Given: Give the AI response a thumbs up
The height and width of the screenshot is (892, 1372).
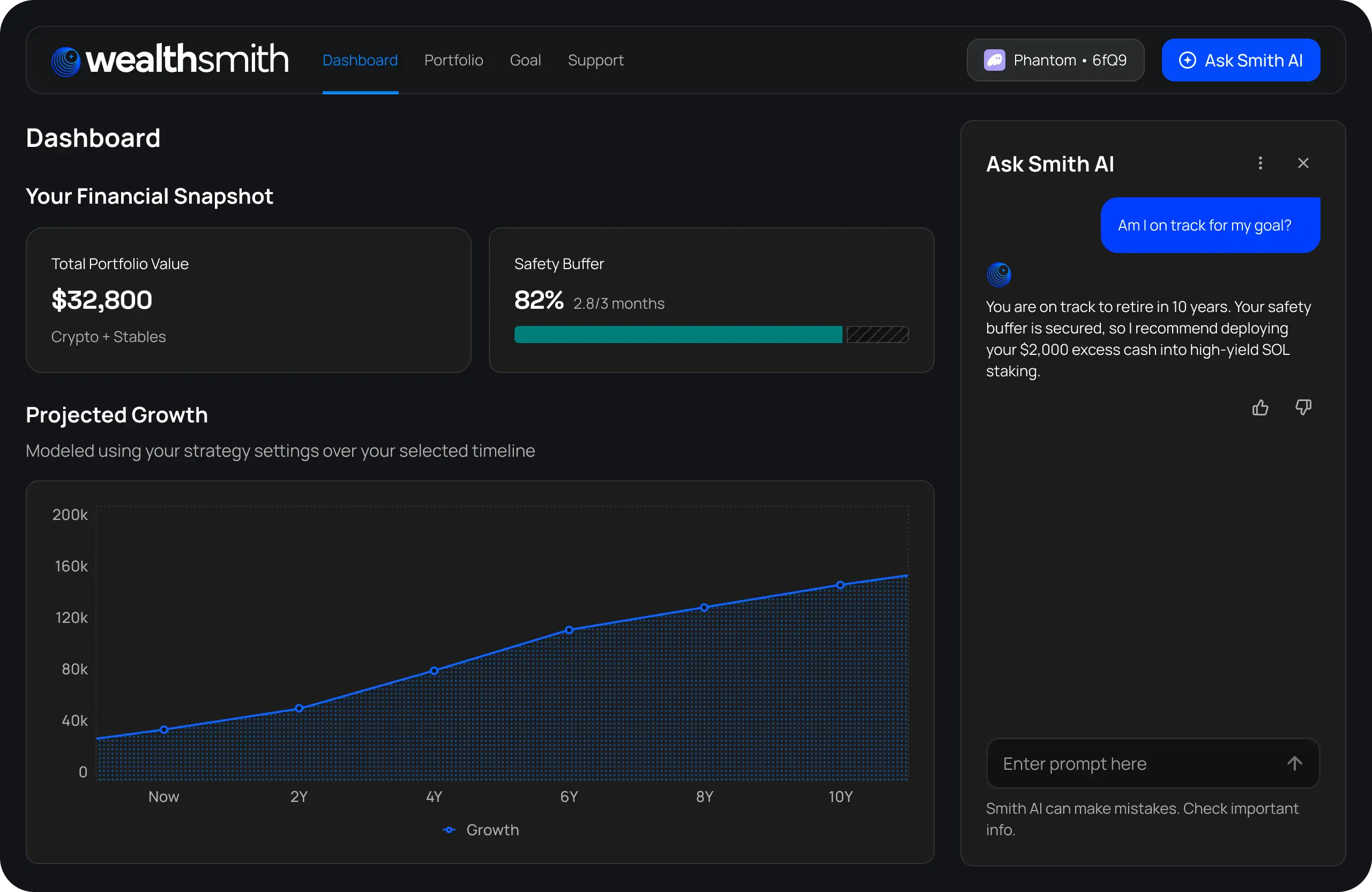Looking at the screenshot, I should (1260, 407).
